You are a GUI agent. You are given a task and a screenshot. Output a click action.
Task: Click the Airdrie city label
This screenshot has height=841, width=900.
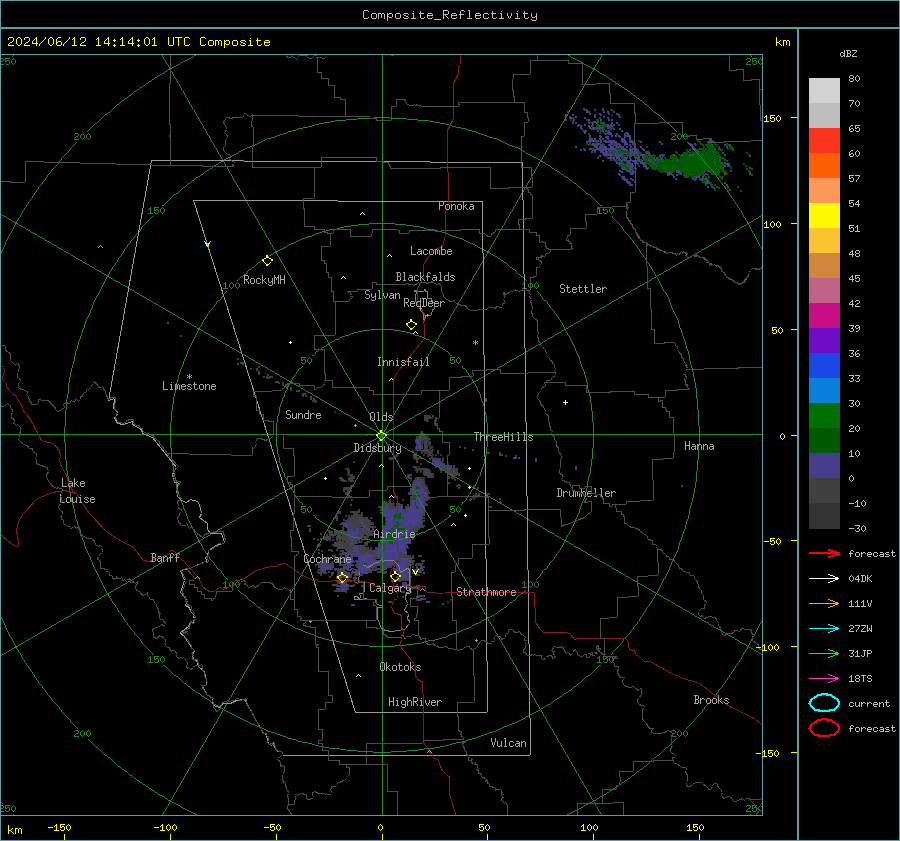click(394, 534)
